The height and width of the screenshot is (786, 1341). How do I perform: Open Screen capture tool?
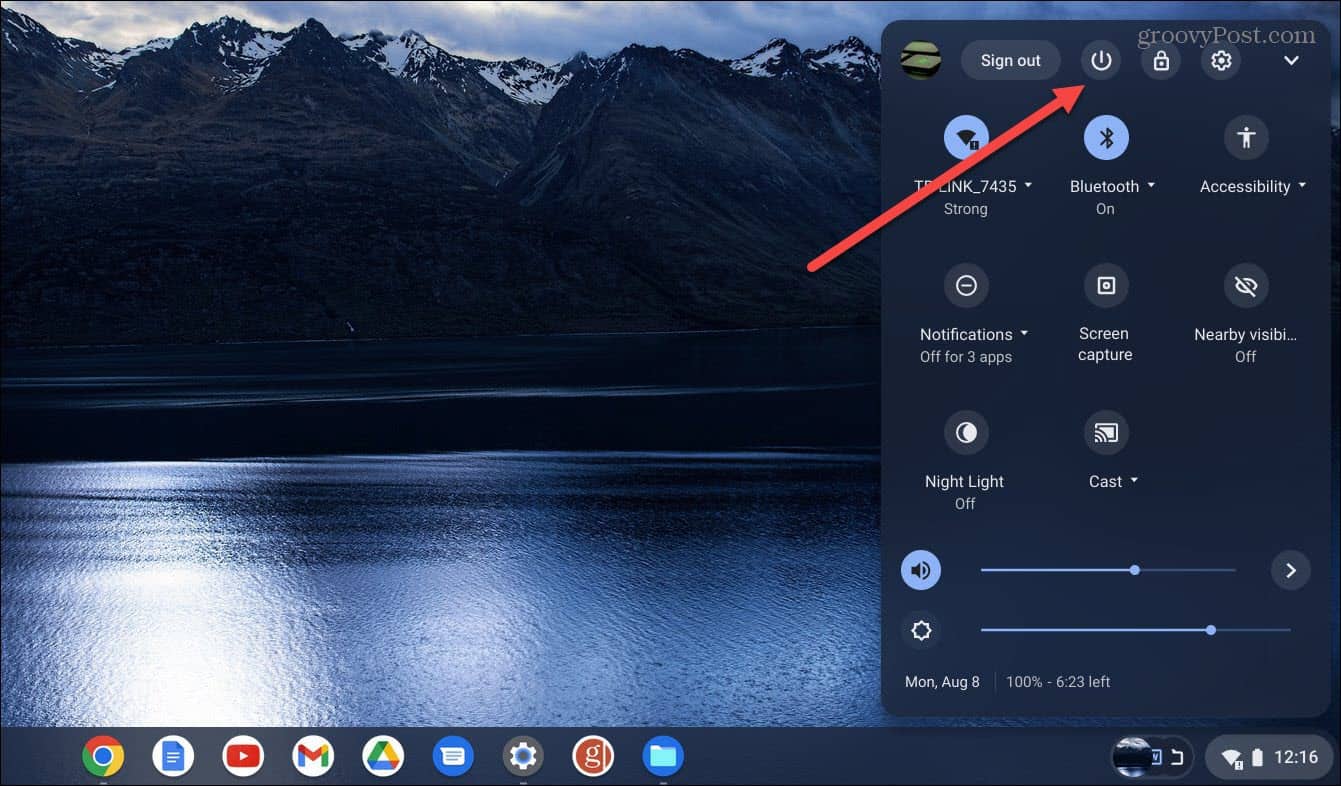[x=1105, y=285]
